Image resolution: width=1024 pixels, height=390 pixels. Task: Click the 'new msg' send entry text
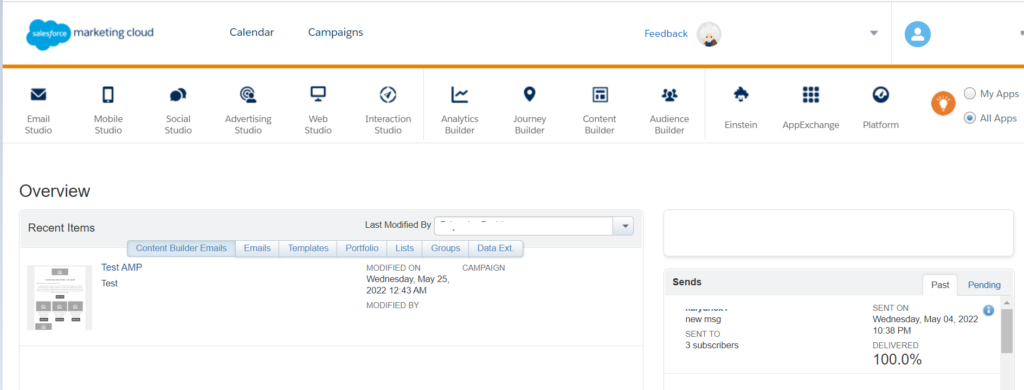point(703,319)
